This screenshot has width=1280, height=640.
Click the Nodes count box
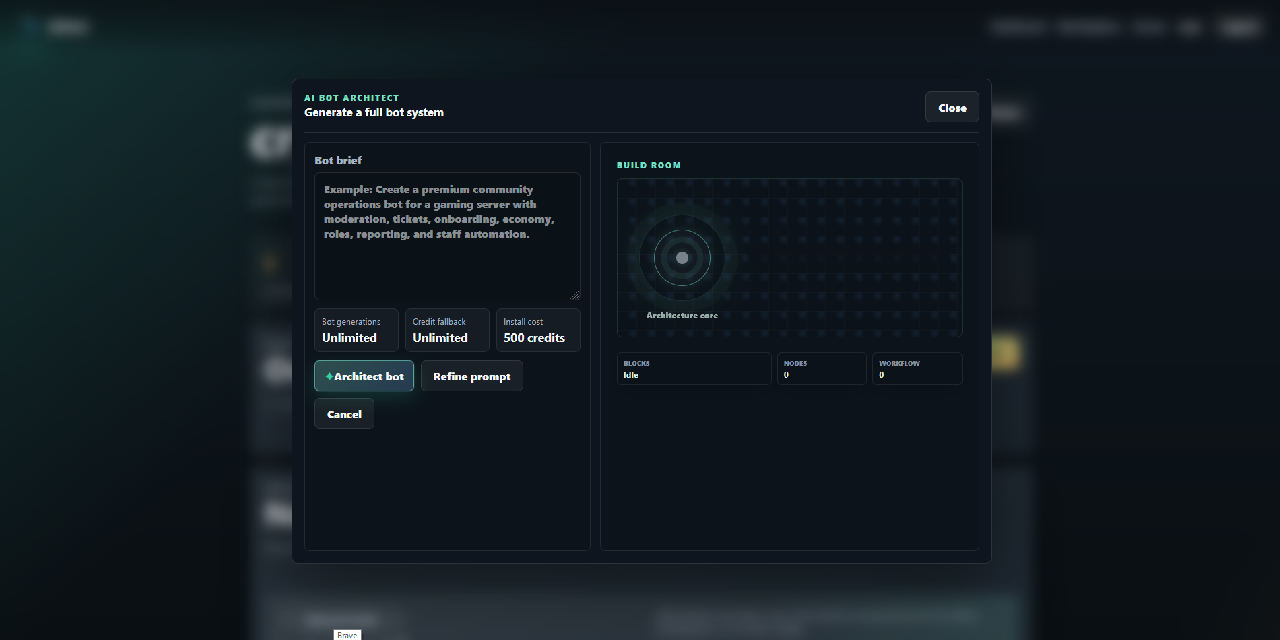822,368
